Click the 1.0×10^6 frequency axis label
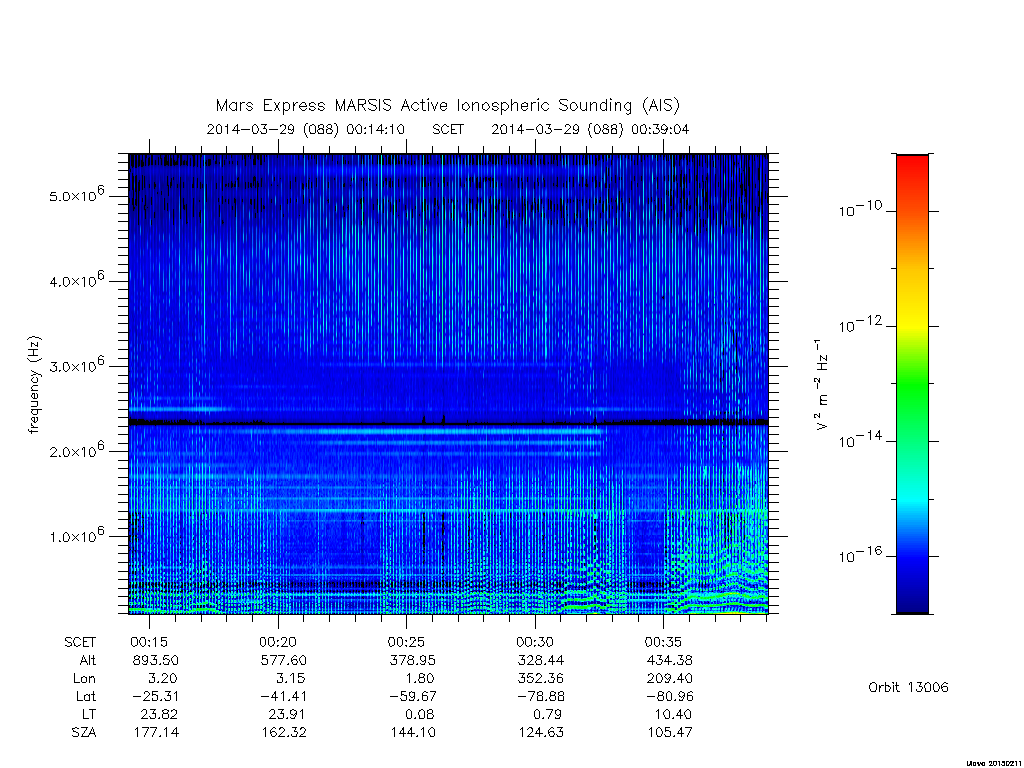The image size is (1024, 768). tap(76, 535)
